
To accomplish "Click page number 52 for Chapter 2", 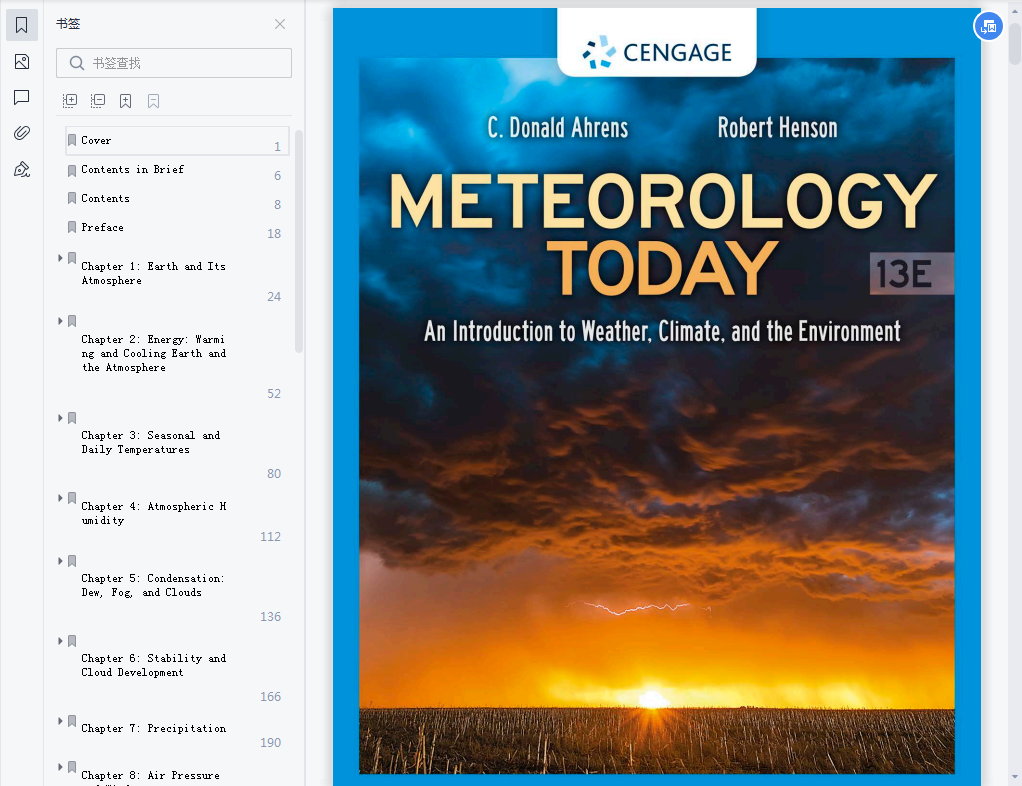I will point(274,394).
